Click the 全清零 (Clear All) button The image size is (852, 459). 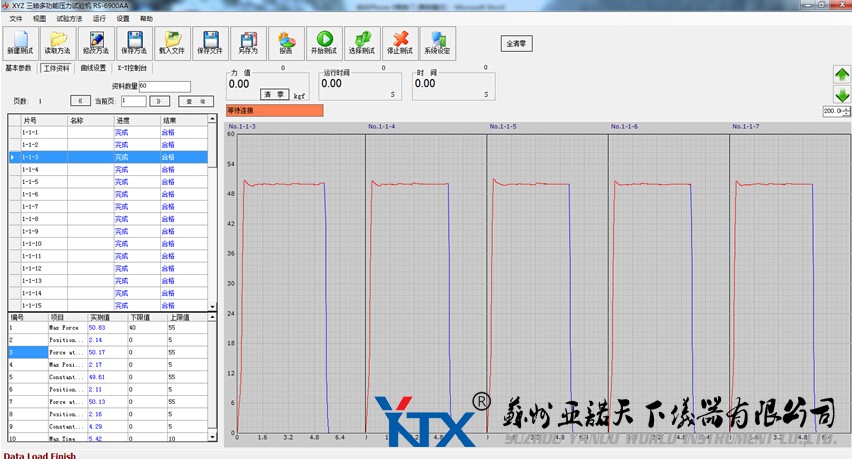click(516, 44)
